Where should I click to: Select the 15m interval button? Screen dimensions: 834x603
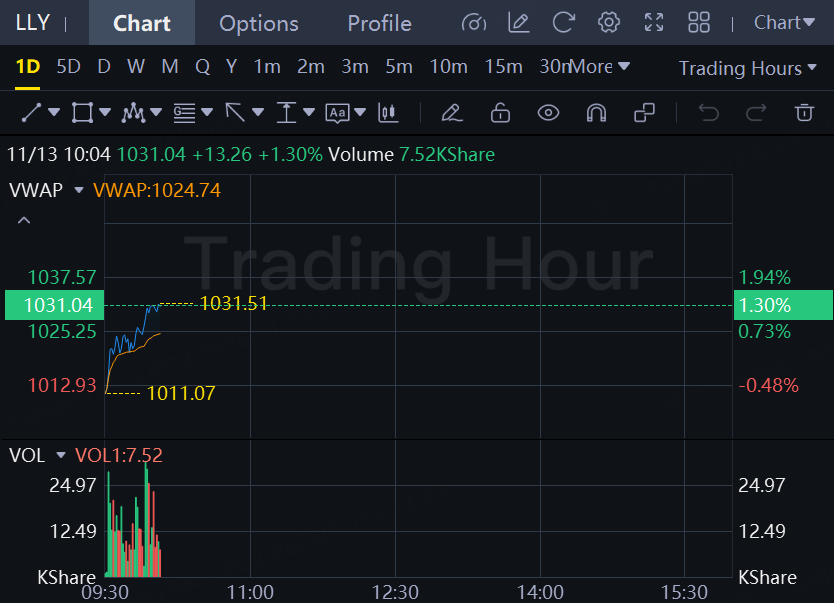tap(503, 67)
